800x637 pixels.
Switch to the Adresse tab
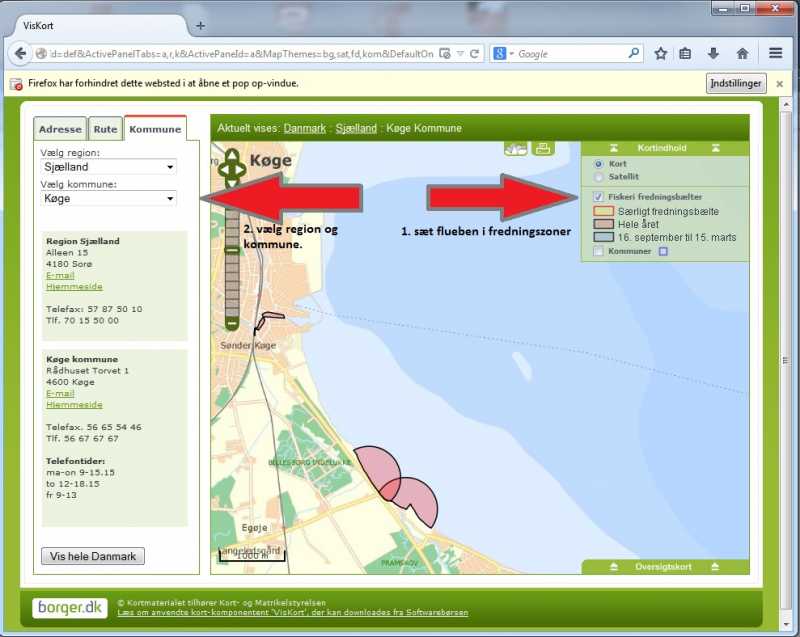60,129
